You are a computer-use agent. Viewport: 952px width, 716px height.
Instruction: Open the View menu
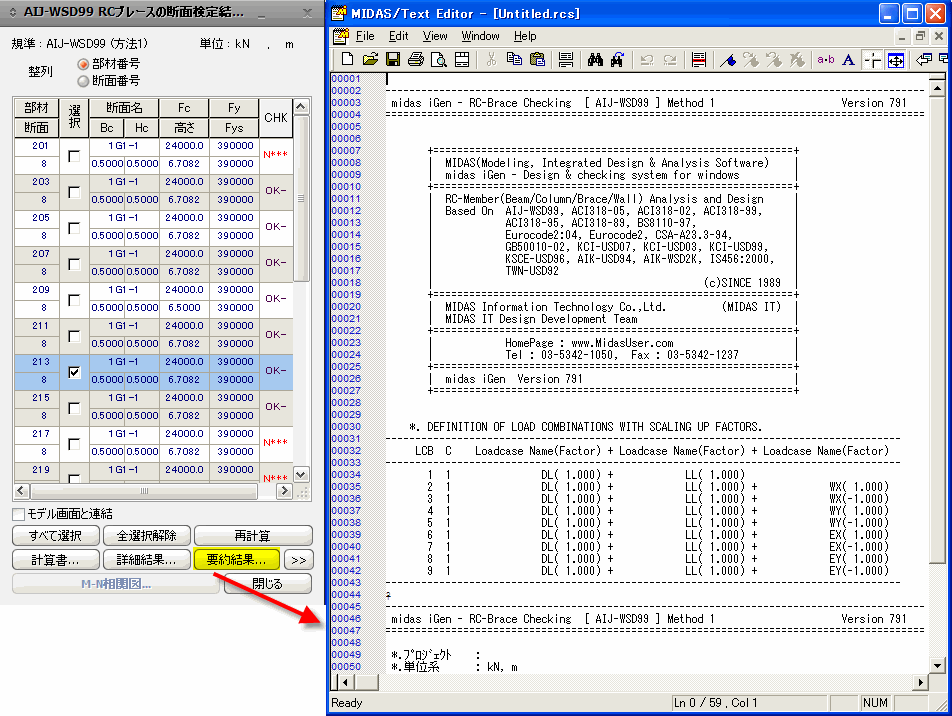pos(435,36)
